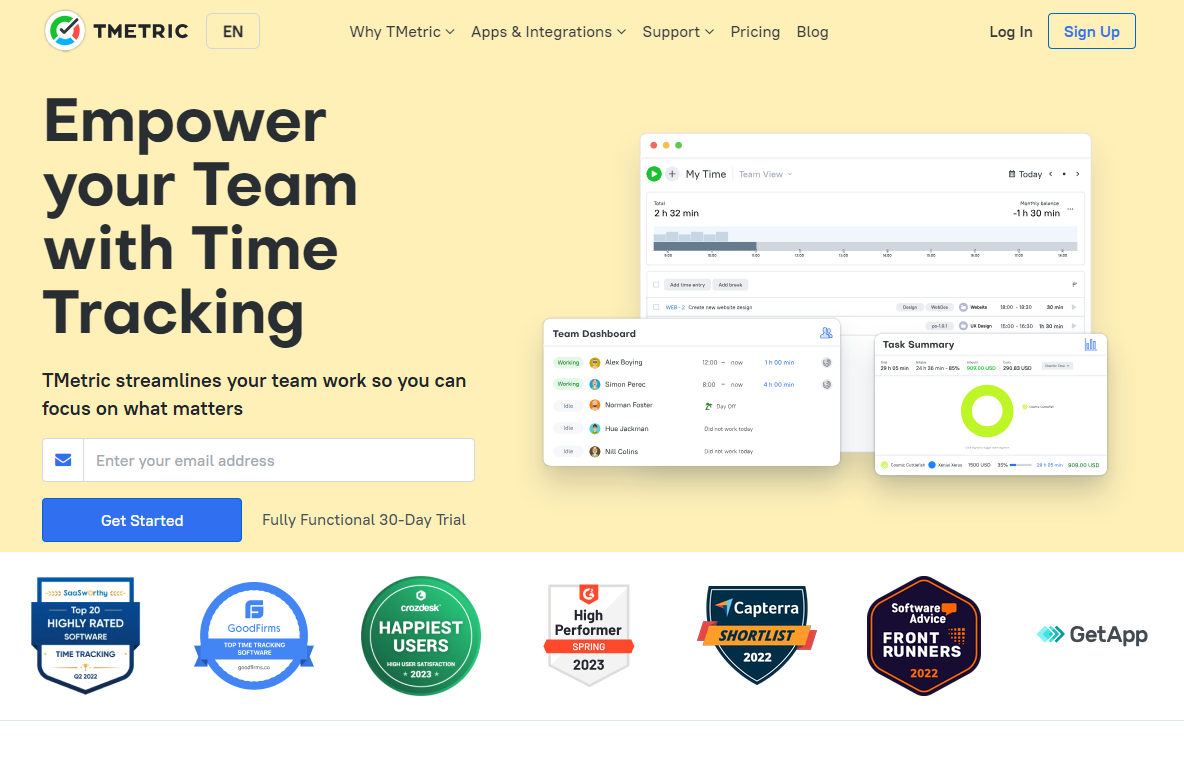The image size is (1184, 773).
Task: Expand the Apps & Integrations menu
Action: [548, 32]
